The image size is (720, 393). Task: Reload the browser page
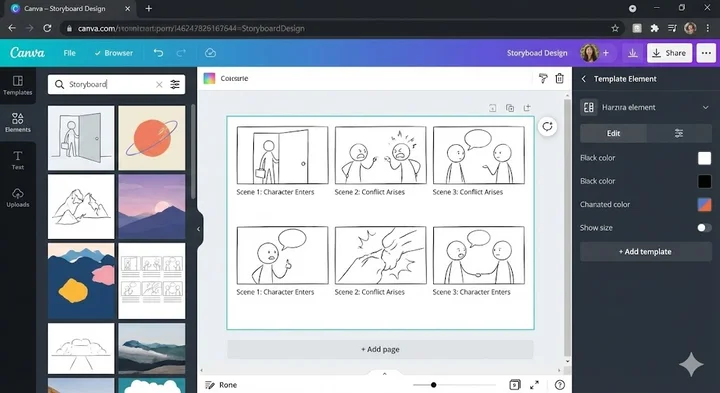coord(47,28)
